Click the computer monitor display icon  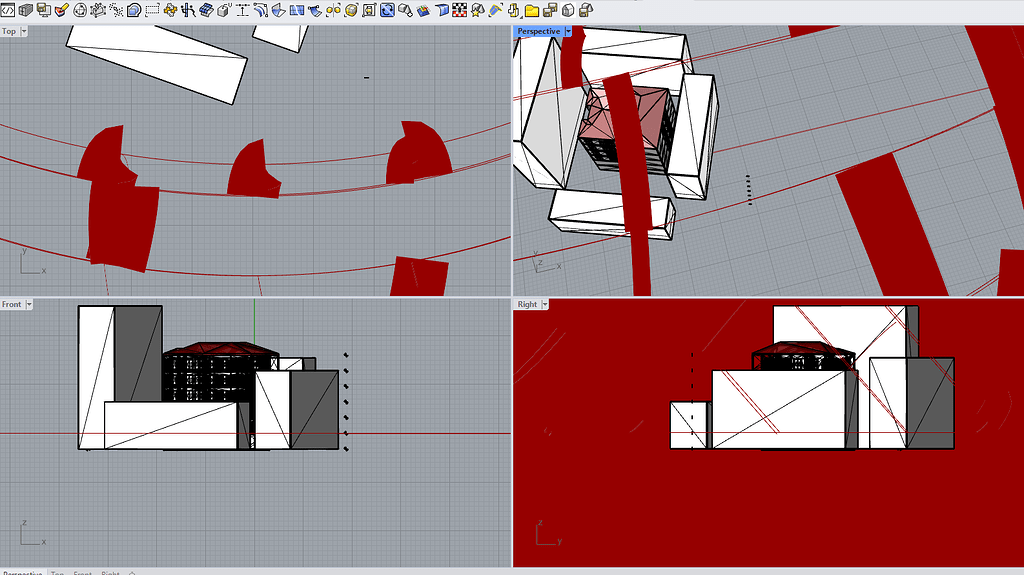43,10
